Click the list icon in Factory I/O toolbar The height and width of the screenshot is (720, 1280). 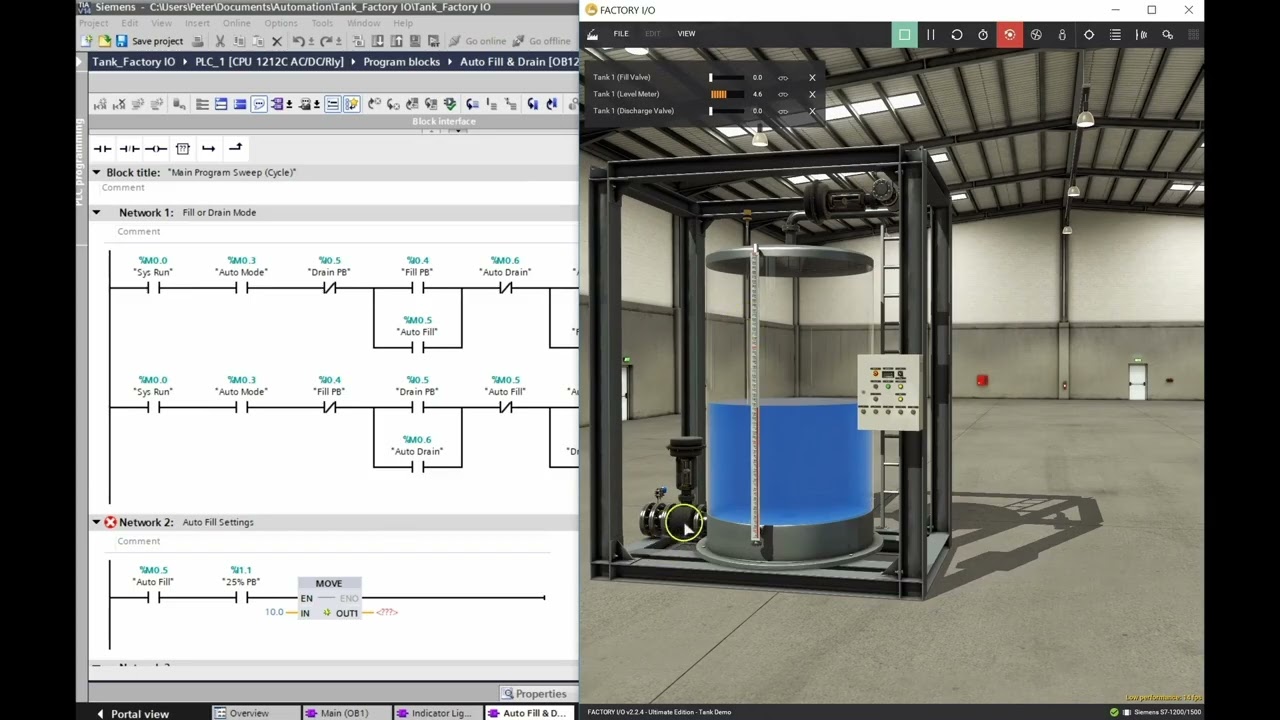click(x=1115, y=34)
